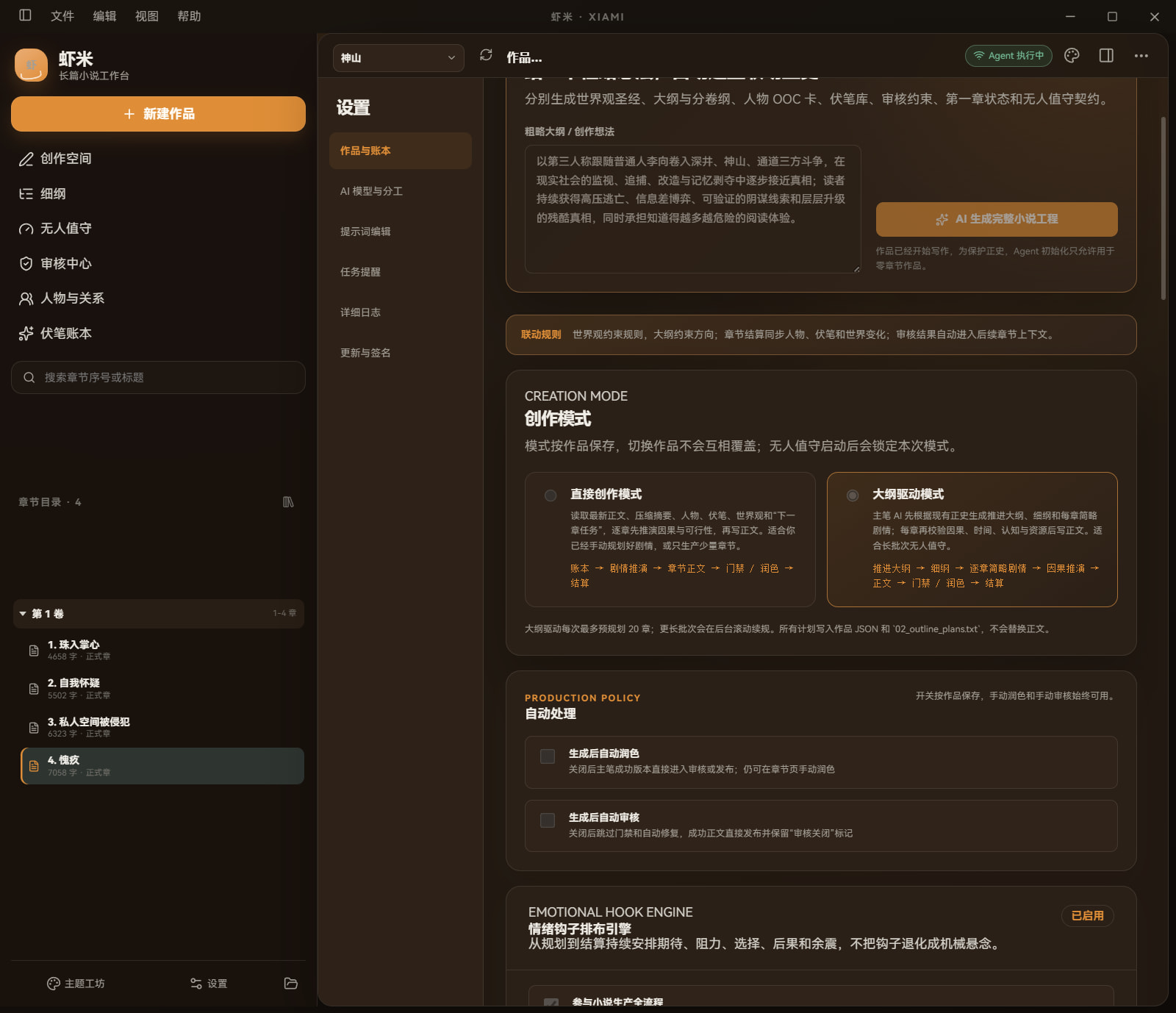Open chapter 3. 私人空间被侵犯
This screenshot has width=1176, height=1013.
pos(162,728)
